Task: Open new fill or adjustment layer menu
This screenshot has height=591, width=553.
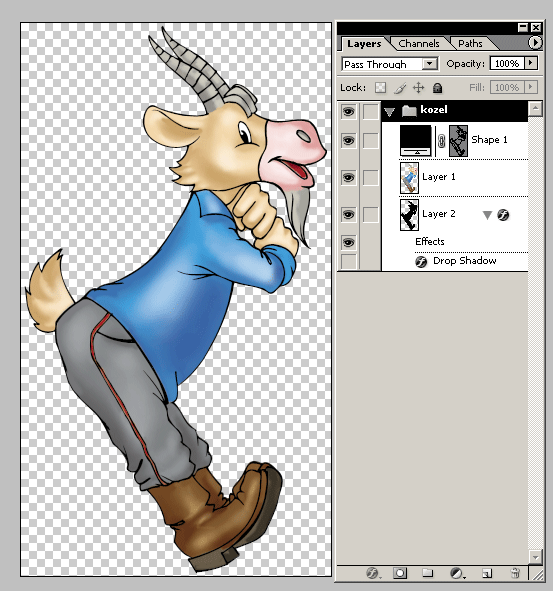Action: tap(457, 573)
